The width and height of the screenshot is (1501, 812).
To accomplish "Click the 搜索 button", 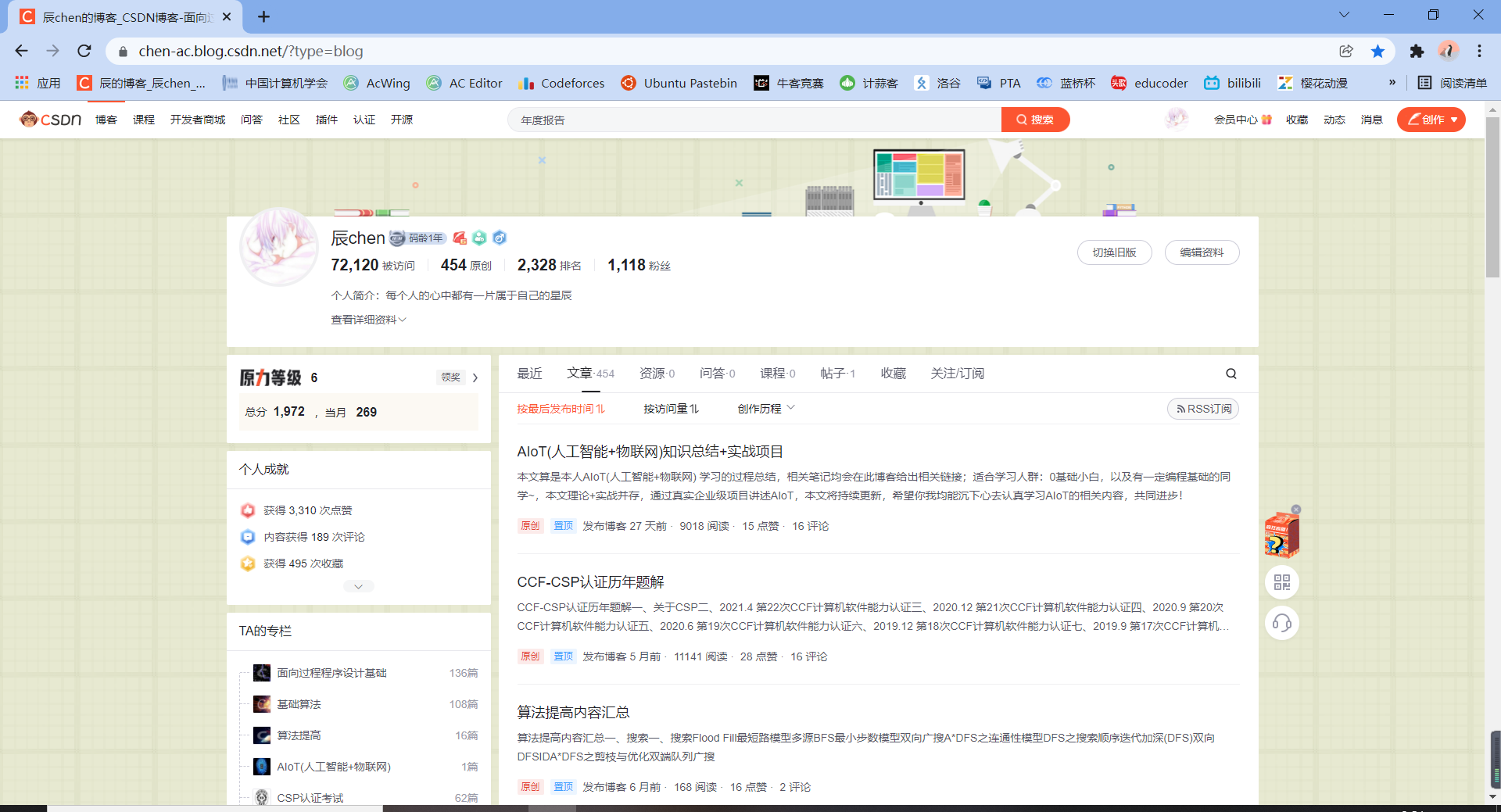I will tap(1035, 120).
